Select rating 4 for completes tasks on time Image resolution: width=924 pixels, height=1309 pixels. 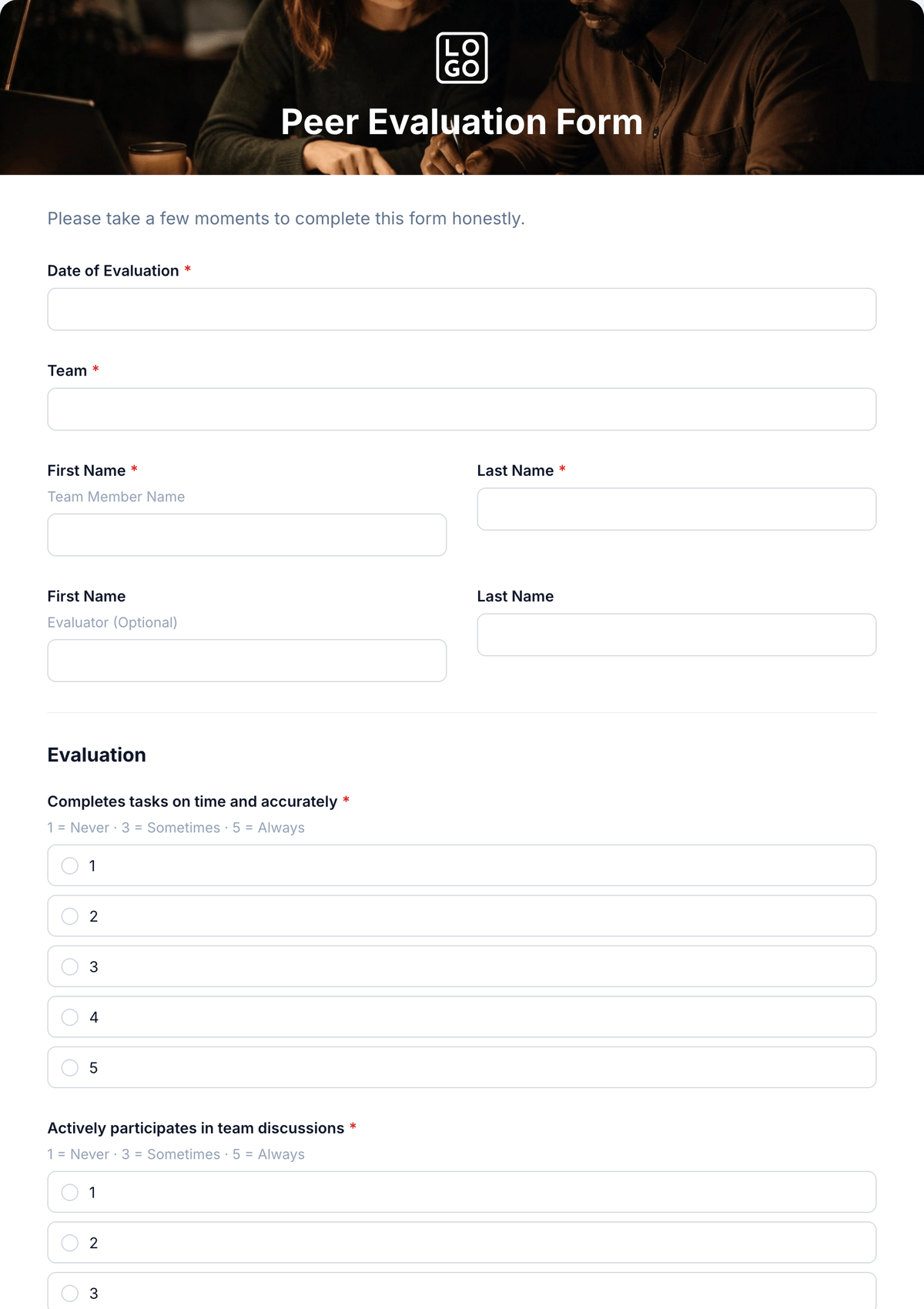(462, 1017)
